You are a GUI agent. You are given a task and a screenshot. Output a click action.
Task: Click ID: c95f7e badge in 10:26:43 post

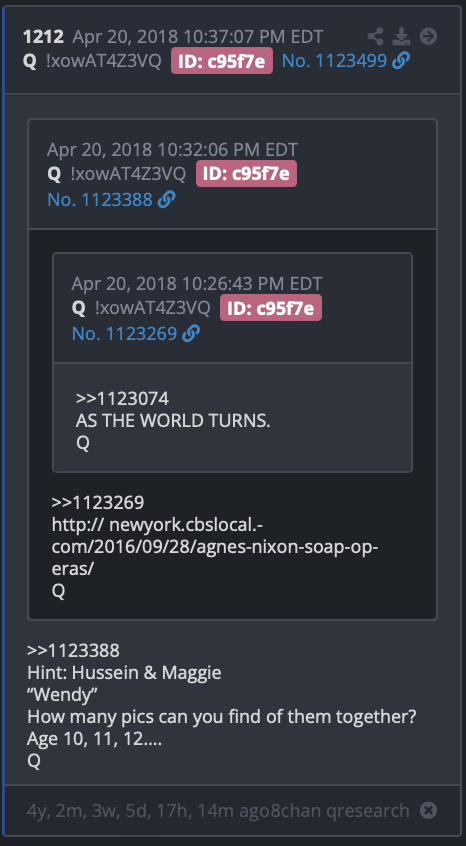[271, 308]
